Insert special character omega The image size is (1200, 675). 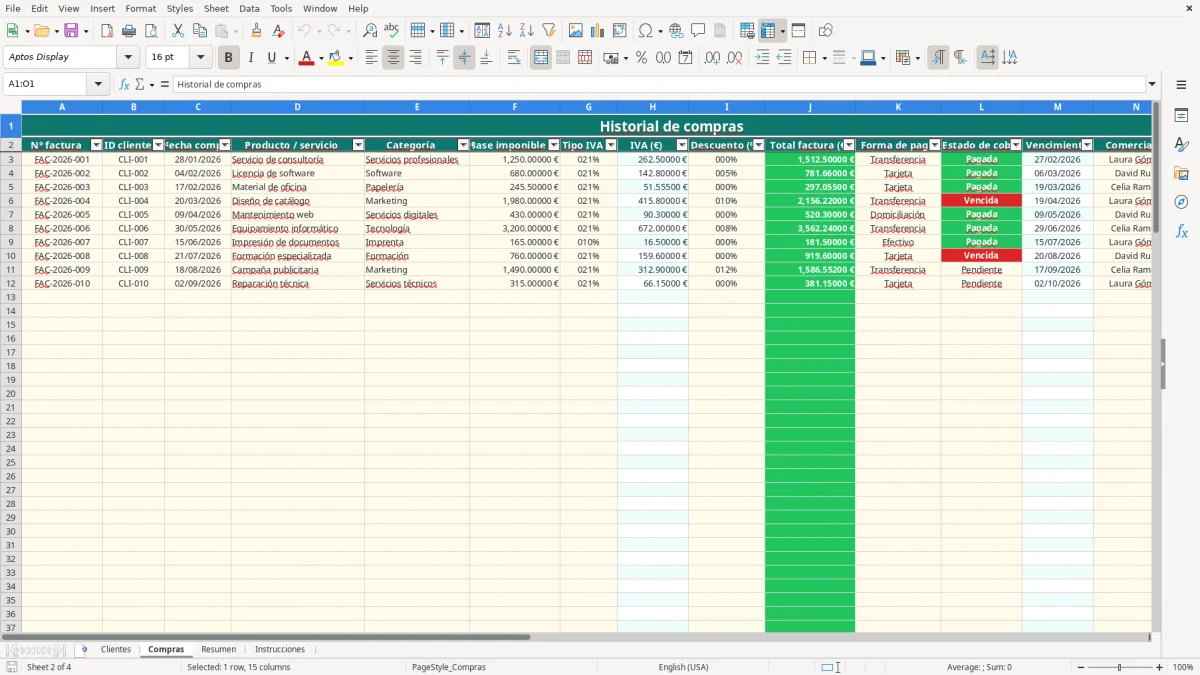pyautogui.click(x=646, y=31)
